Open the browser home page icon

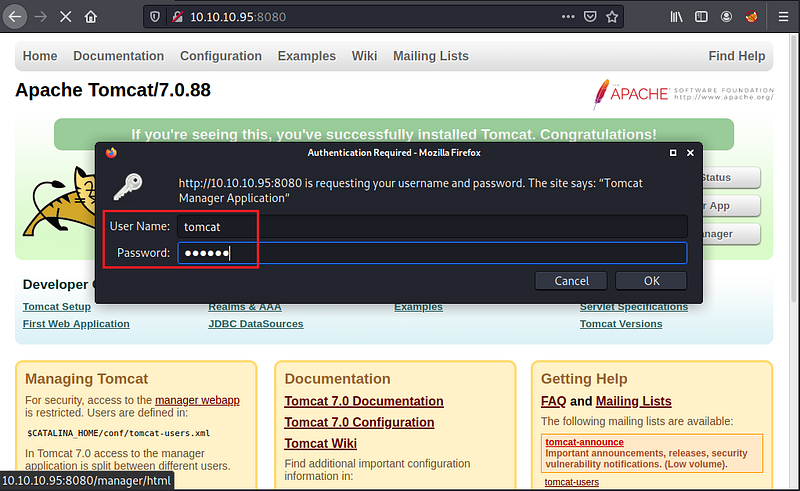click(91, 17)
